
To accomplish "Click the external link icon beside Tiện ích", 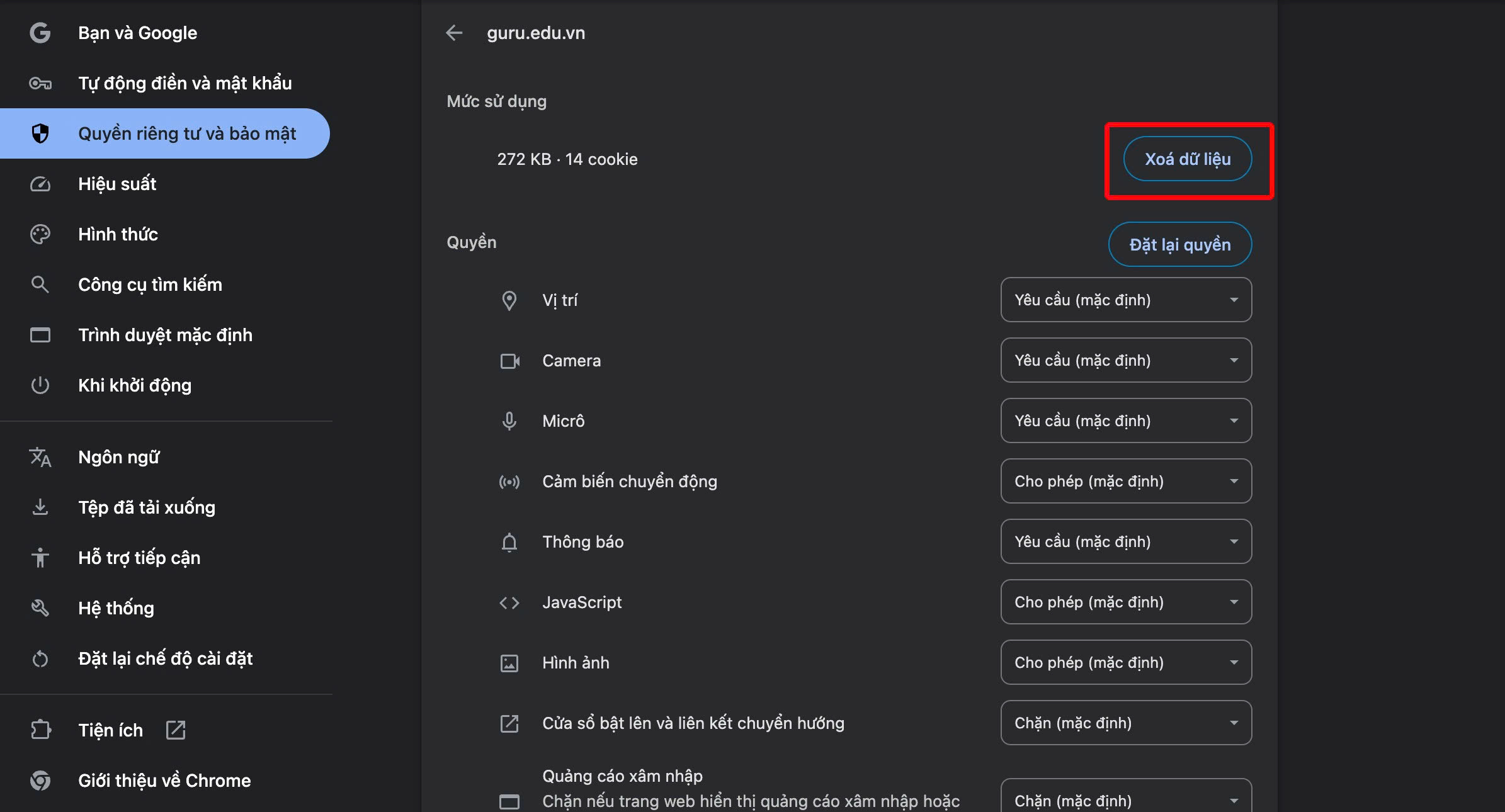I will pos(176,730).
